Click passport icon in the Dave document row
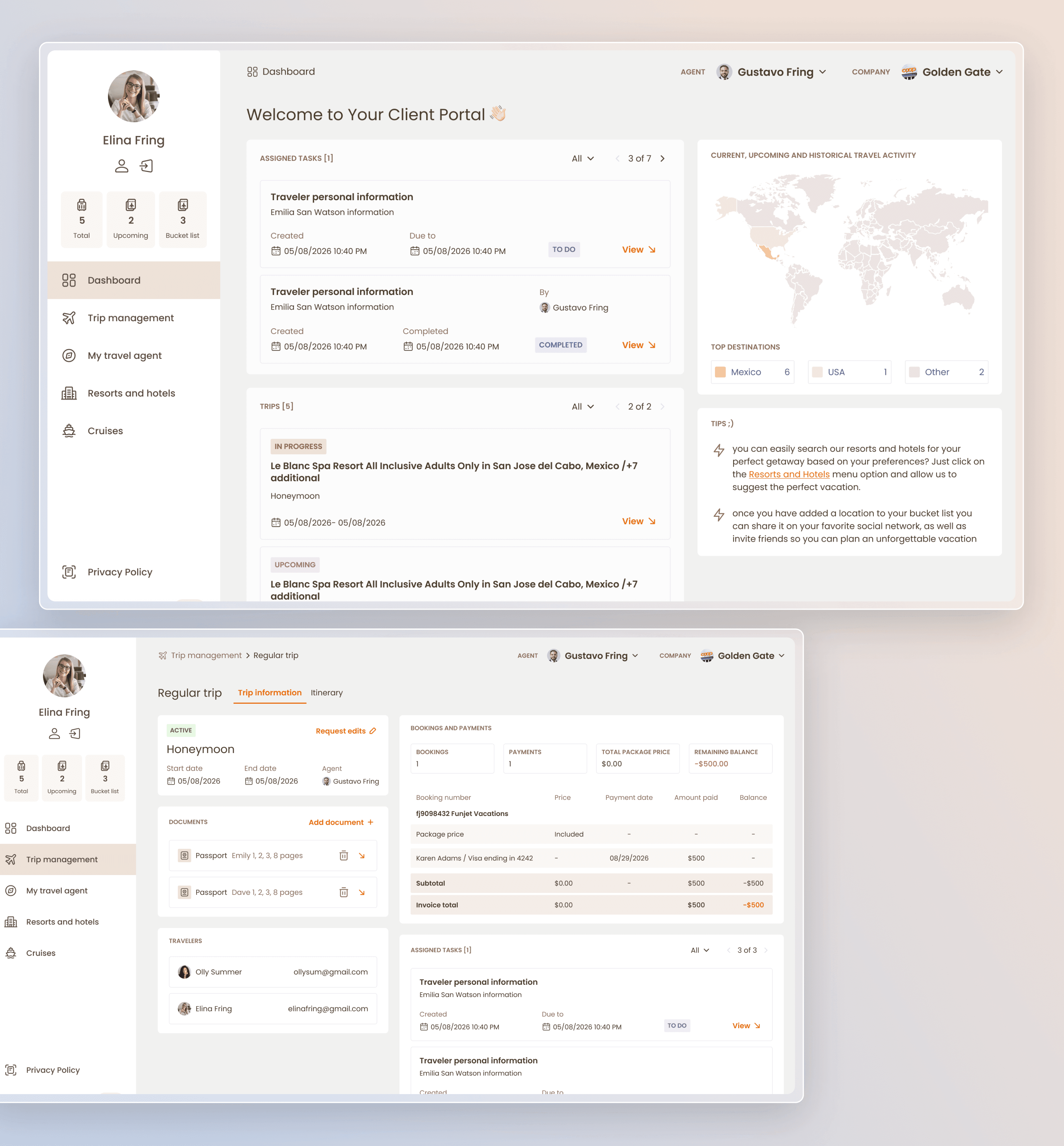The height and width of the screenshot is (1146, 1064). (x=184, y=893)
